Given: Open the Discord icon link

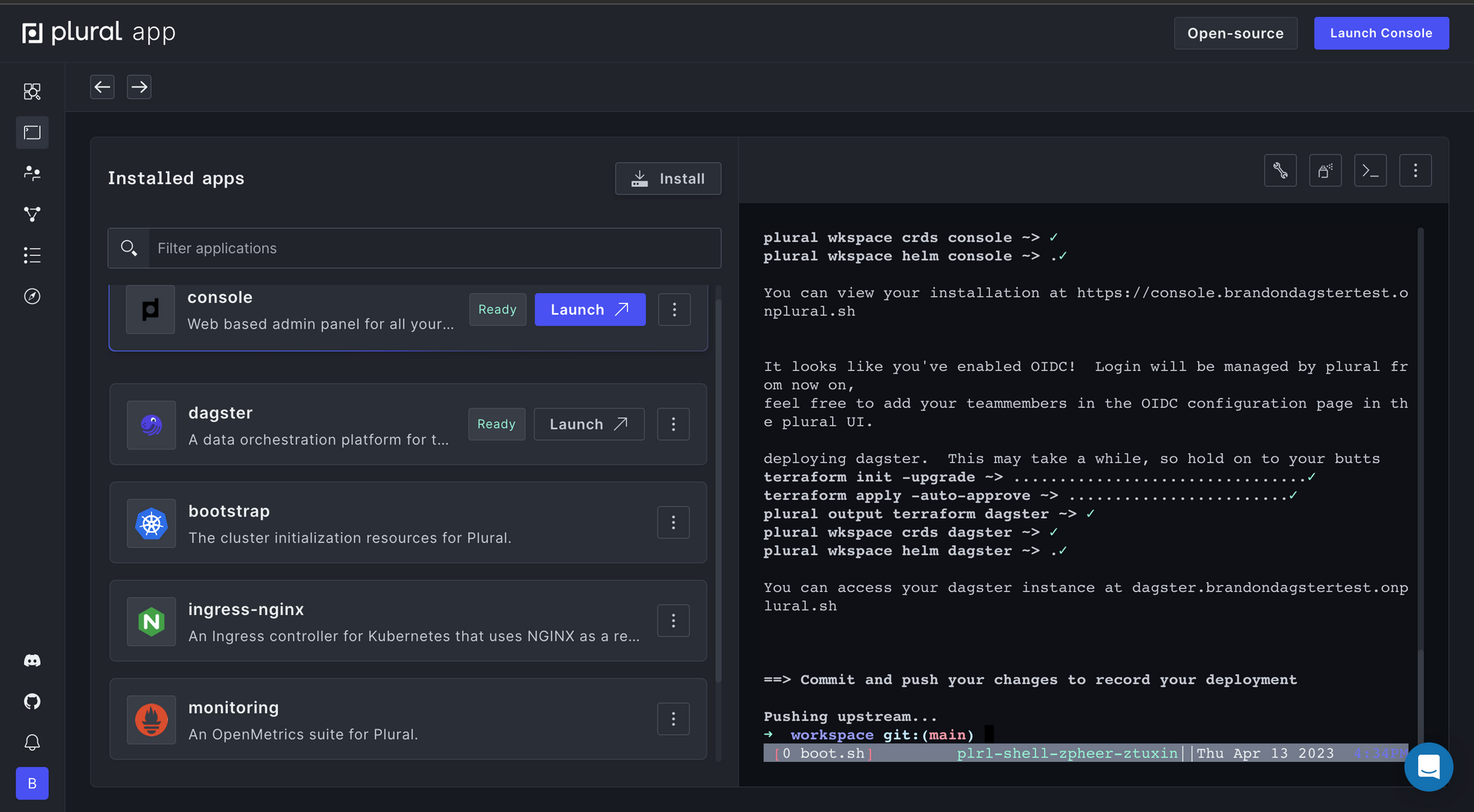Looking at the screenshot, I should pyautogui.click(x=32, y=660).
